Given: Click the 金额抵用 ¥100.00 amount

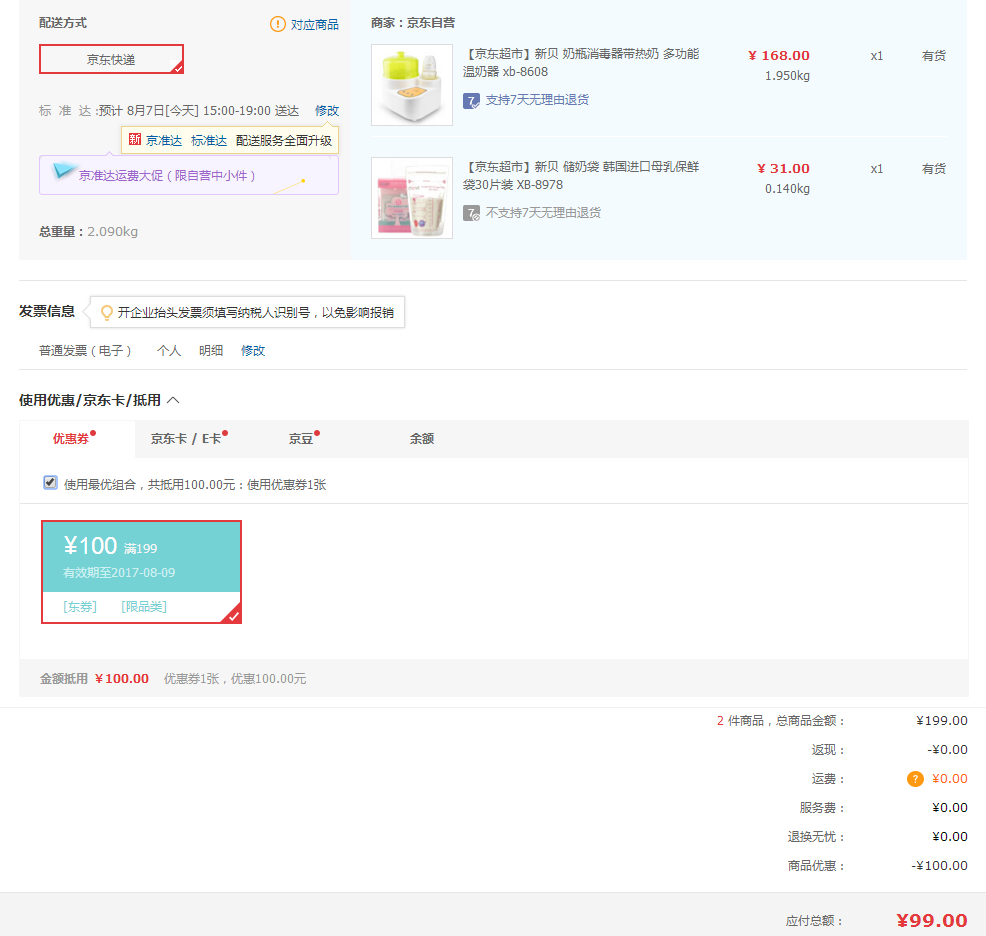Looking at the screenshot, I should pos(121,679).
